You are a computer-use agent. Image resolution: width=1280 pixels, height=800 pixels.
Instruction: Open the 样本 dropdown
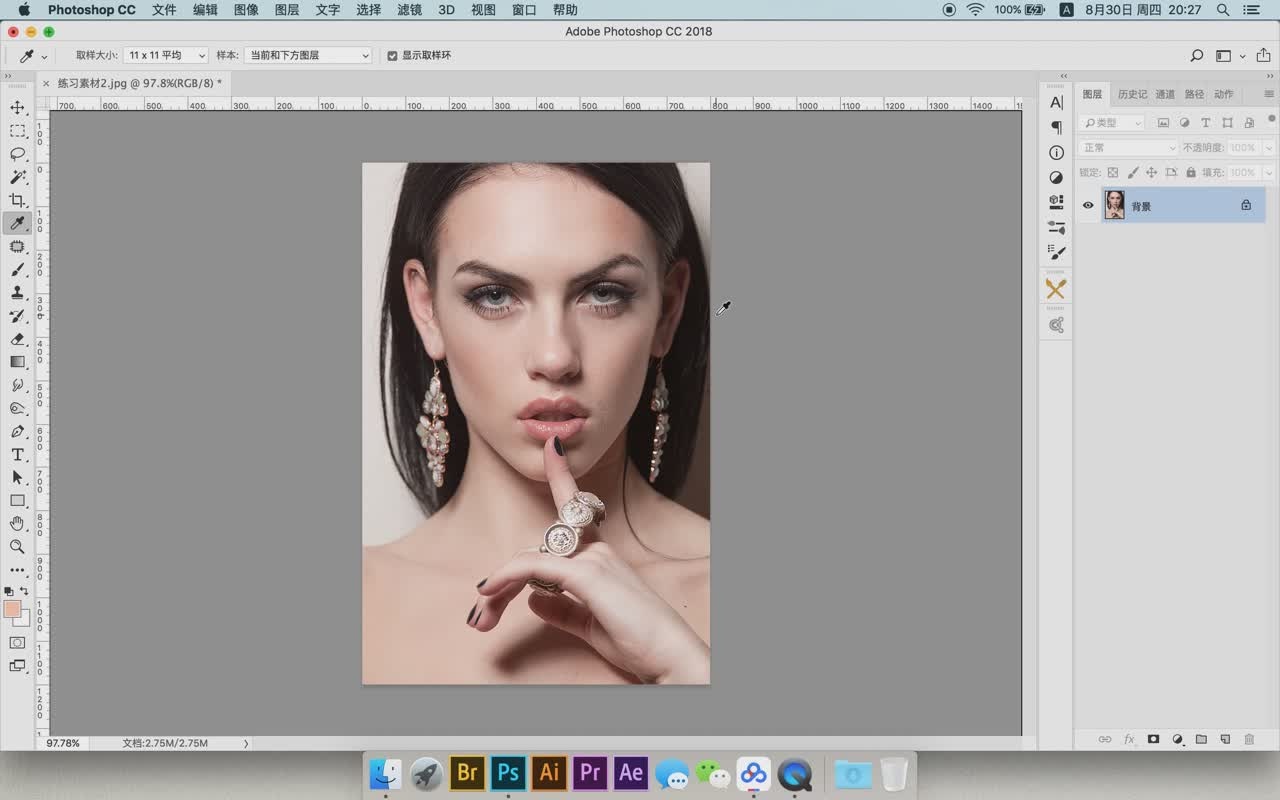[308, 56]
